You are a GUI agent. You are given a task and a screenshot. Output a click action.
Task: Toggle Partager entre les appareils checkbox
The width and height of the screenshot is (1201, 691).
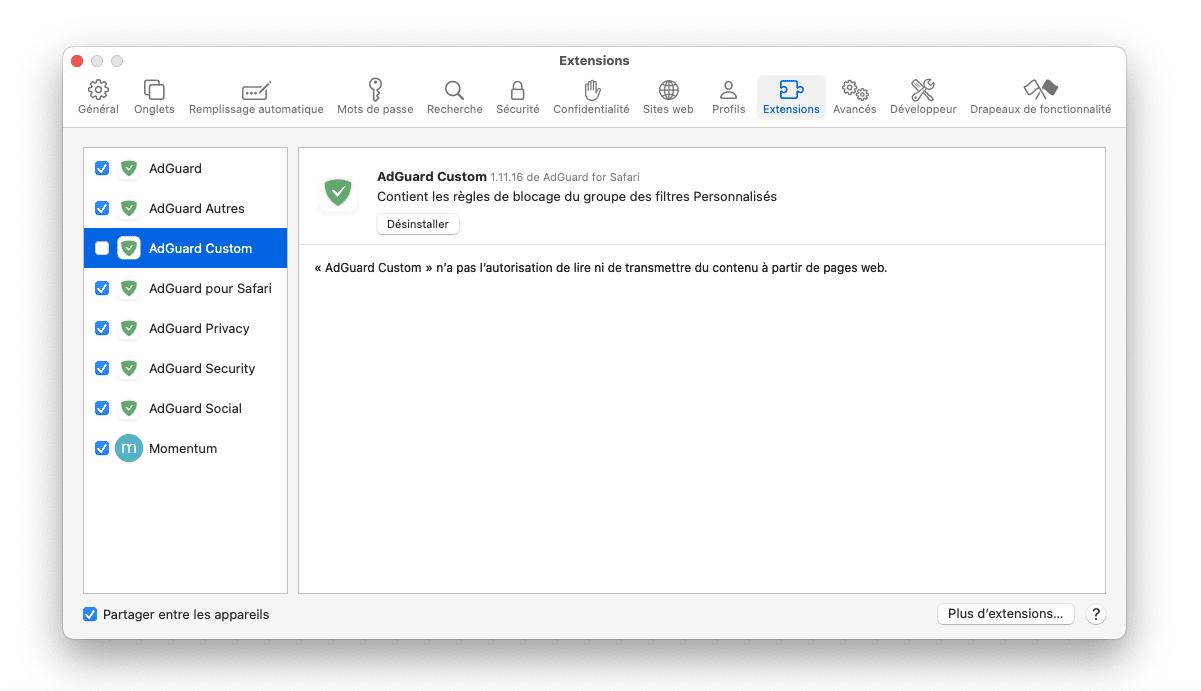pos(90,614)
